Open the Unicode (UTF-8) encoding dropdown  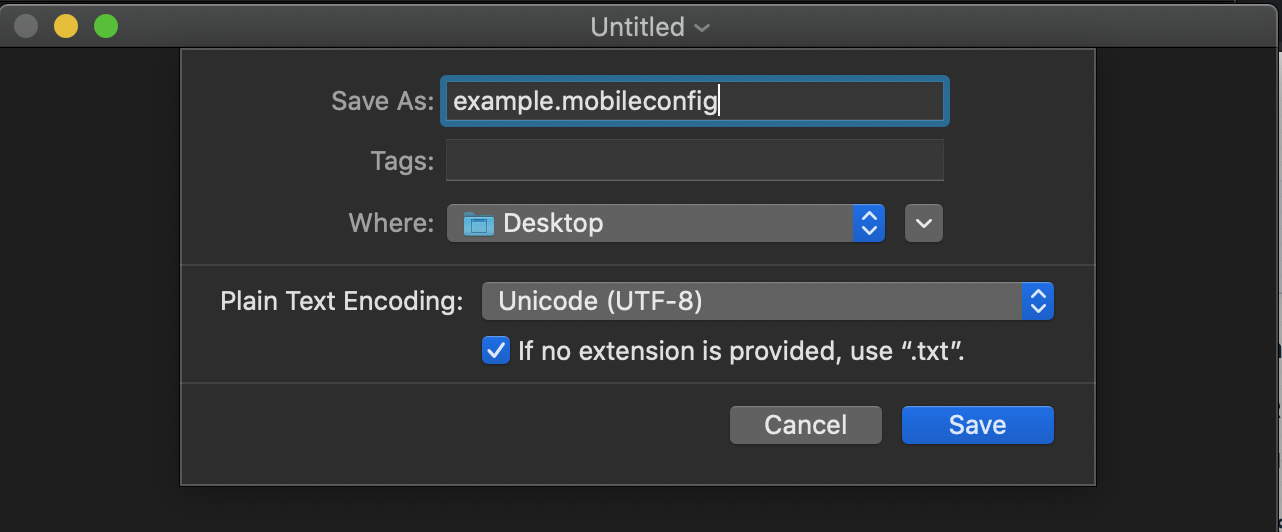click(x=768, y=301)
